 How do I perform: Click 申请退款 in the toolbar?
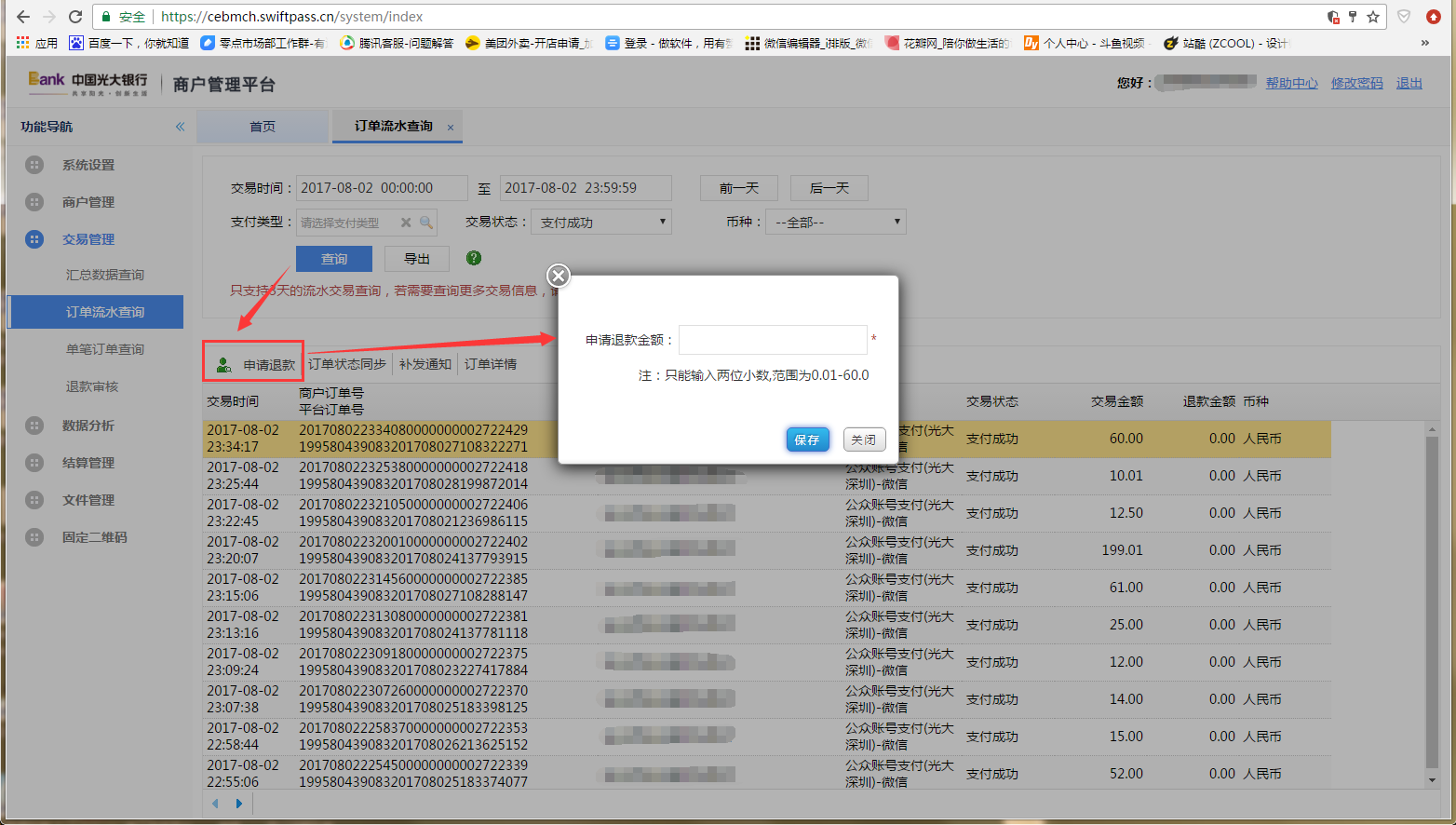click(255, 364)
